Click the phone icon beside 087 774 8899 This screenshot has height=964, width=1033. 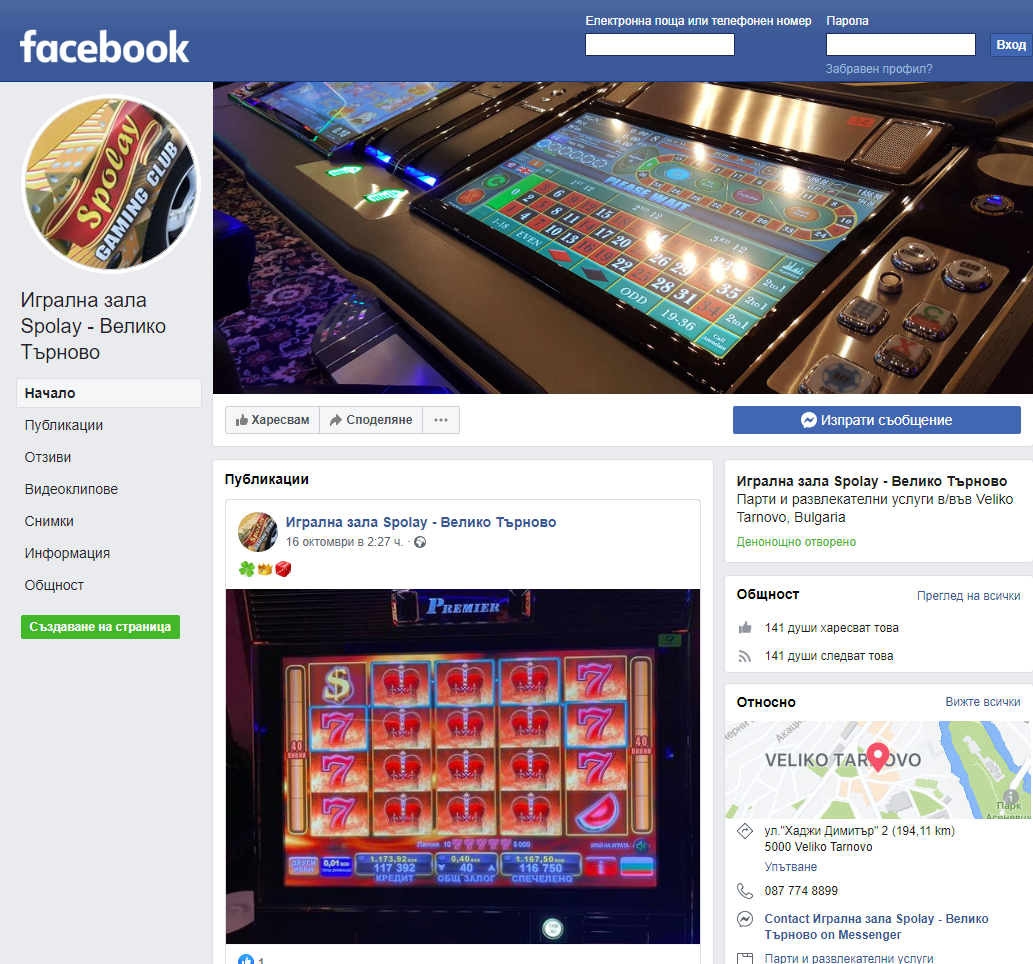(x=744, y=891)
